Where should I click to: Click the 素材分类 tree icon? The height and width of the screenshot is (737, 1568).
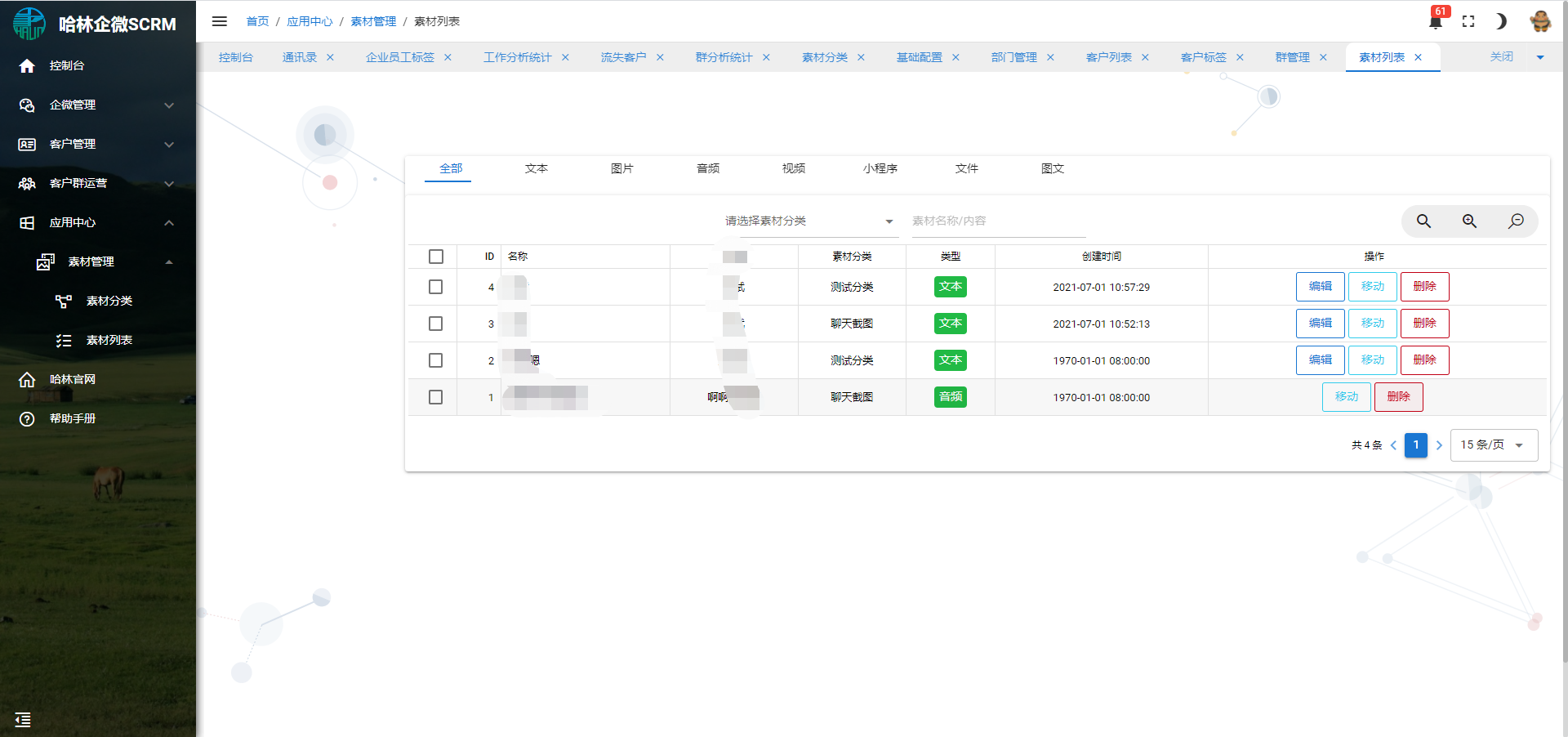coord(64,301)
